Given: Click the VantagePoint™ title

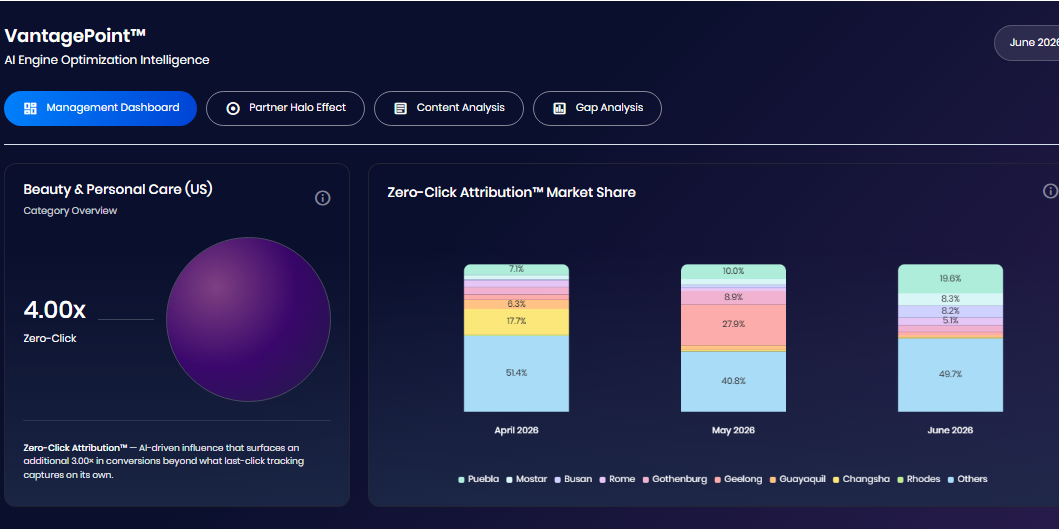Looking at the screenshot, I should coord(75,36).
